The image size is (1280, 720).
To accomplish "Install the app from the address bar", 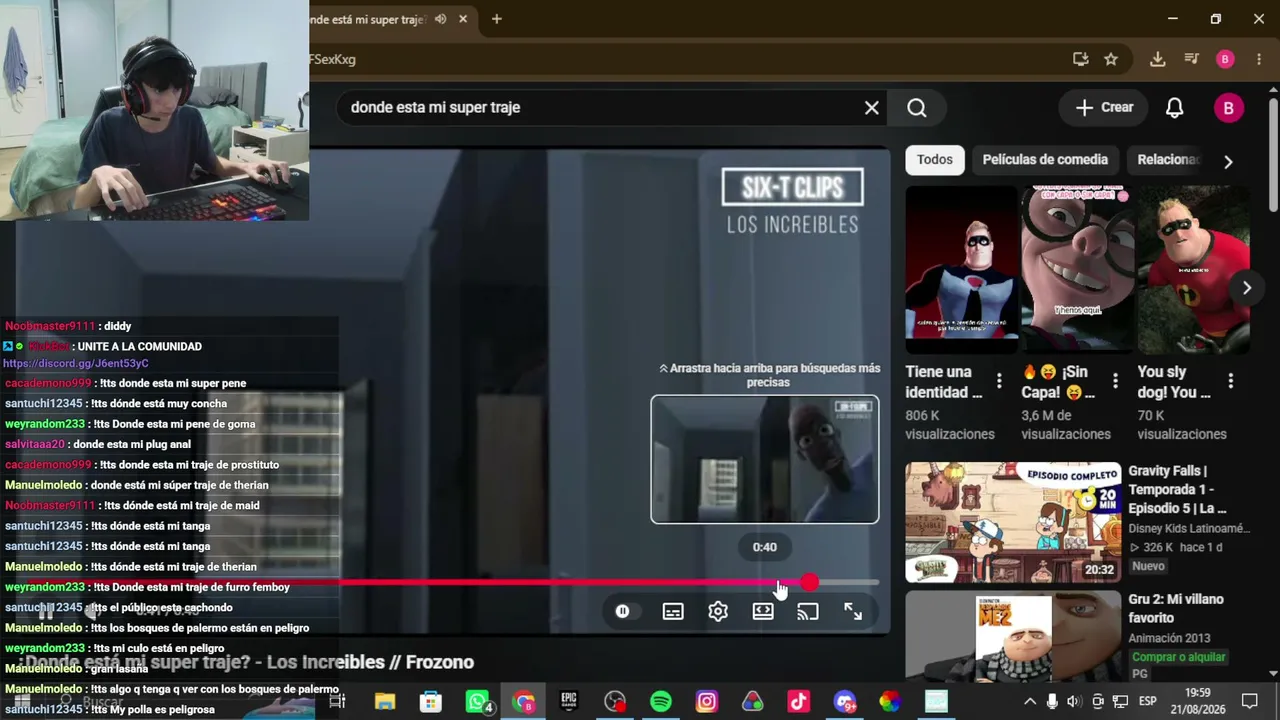I will coord(1081,59).
